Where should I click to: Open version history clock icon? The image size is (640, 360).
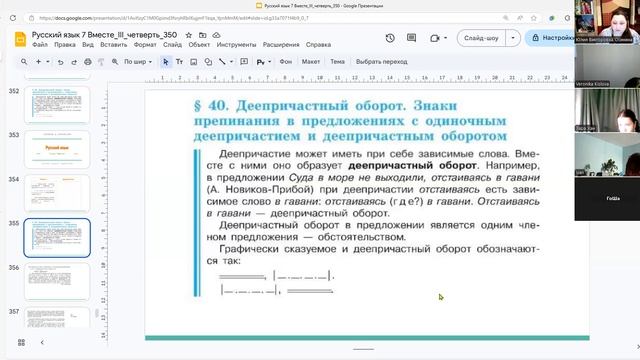pyautogui.click(x=390, y=38)
